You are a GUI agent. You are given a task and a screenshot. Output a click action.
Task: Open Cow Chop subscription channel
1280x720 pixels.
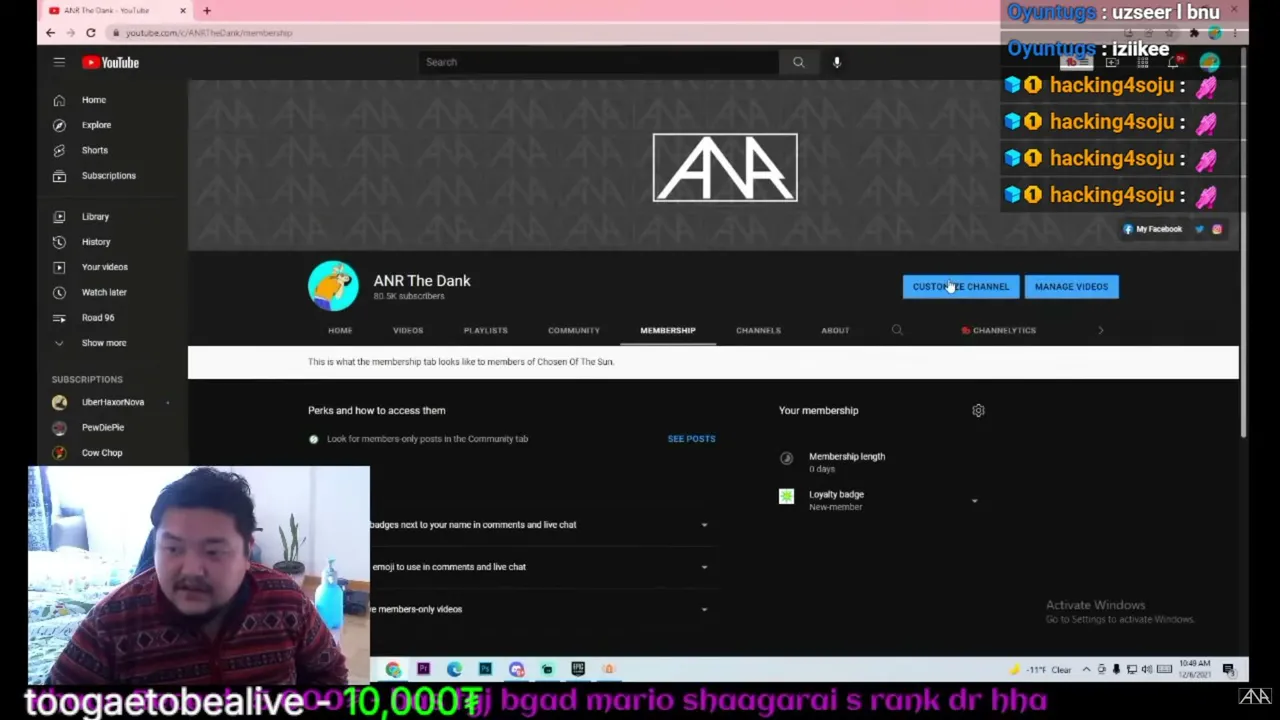pyautogui.click(x=100, y=453)
